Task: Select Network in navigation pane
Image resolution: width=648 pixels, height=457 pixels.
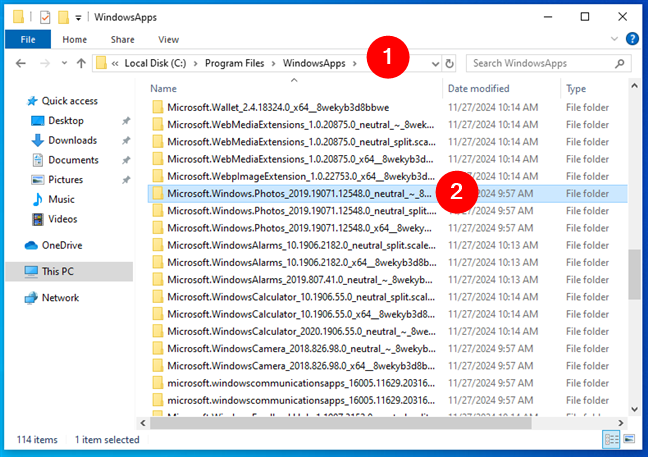Action: click(60, 298)
